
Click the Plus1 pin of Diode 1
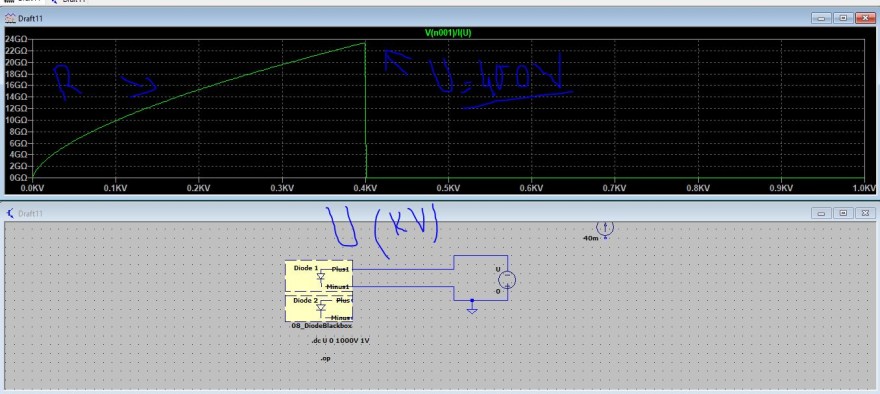341,269
